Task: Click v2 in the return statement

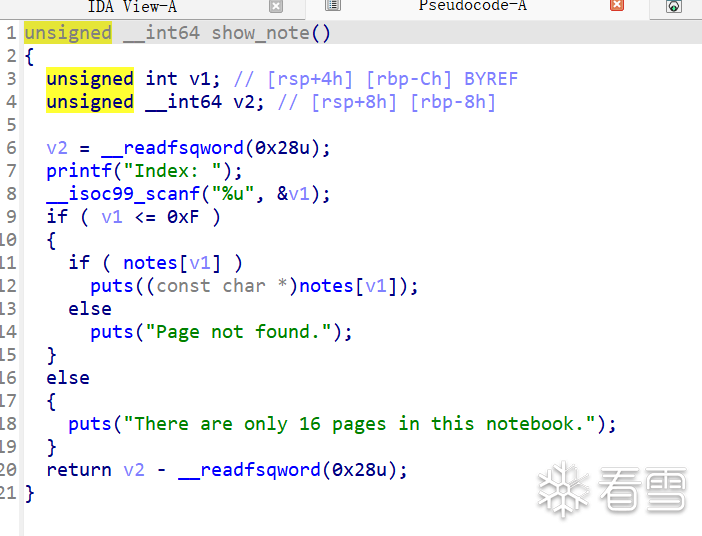Action: click(134, 470)
